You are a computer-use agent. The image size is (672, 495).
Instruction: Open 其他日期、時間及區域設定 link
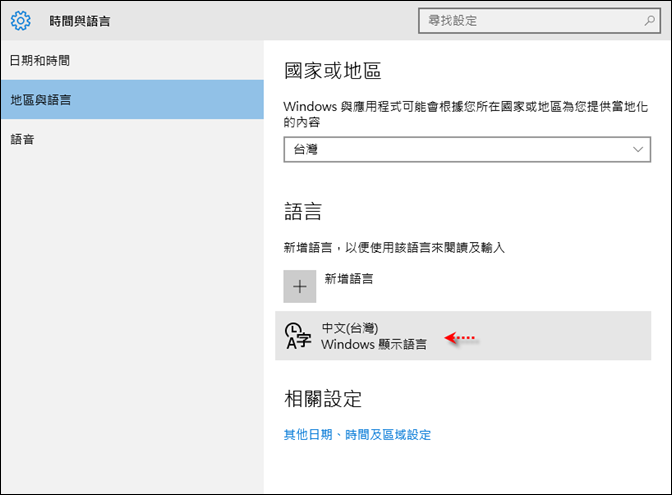(357, 435)
